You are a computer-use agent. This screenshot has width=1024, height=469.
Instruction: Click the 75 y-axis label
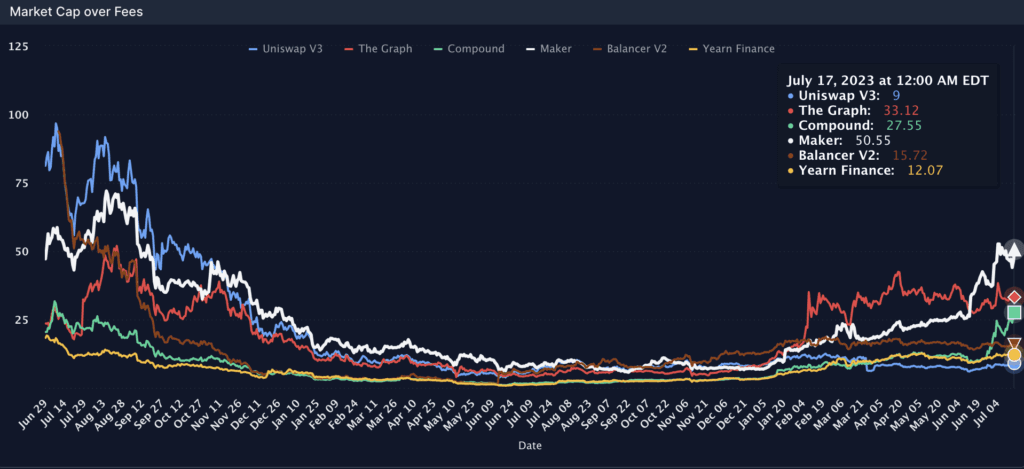(x=21, y=184)
